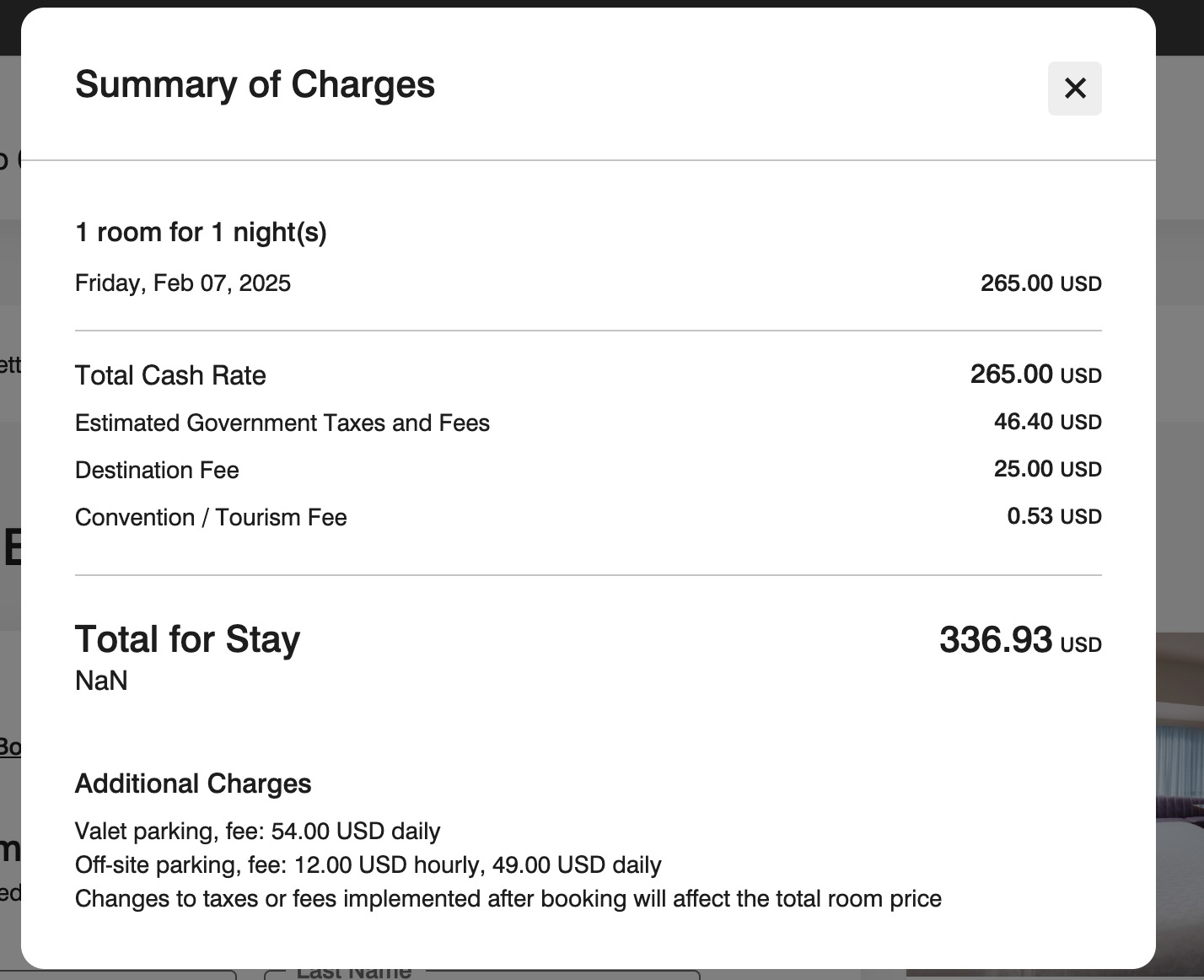
Task: Click the Summary of Charges heading
Action: coord(255,84)
